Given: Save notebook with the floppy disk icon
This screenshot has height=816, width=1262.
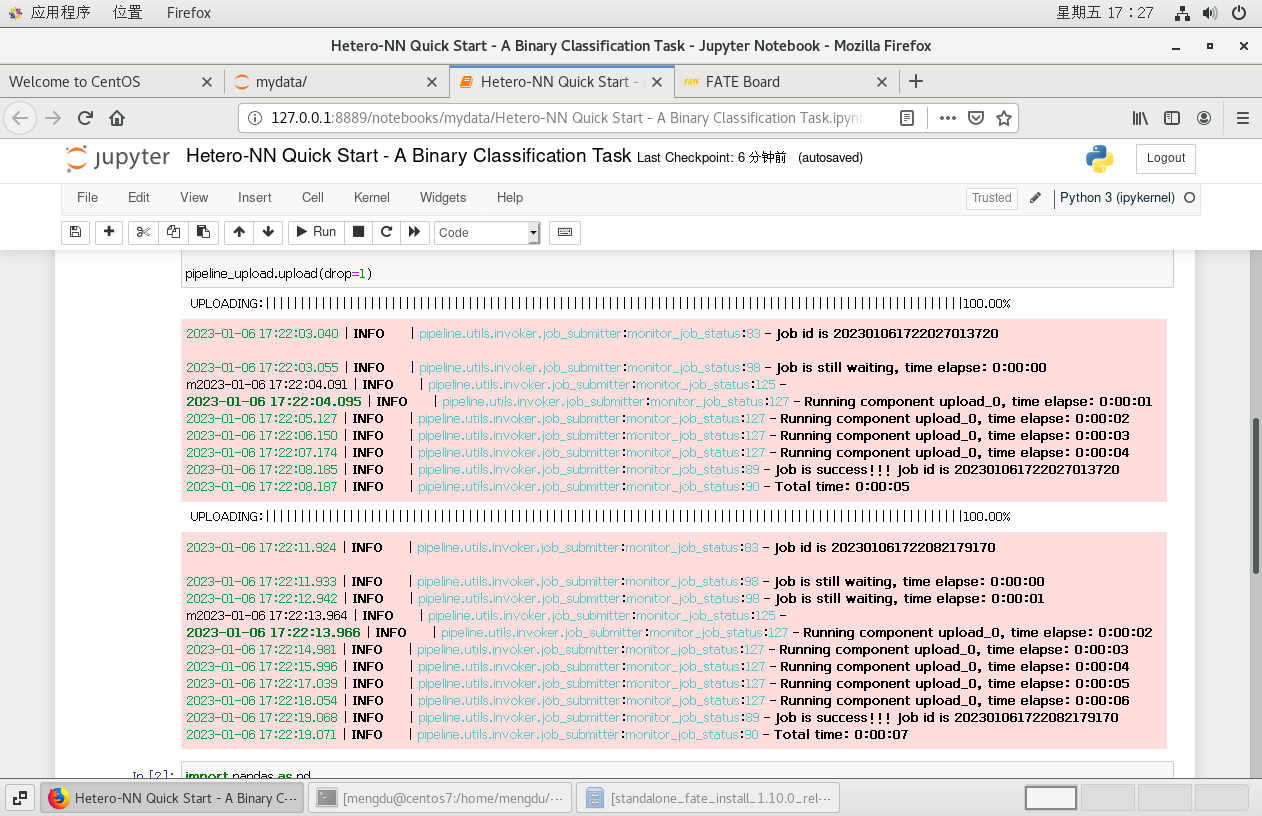Looking at the screenshot, I should coord(75,232).
